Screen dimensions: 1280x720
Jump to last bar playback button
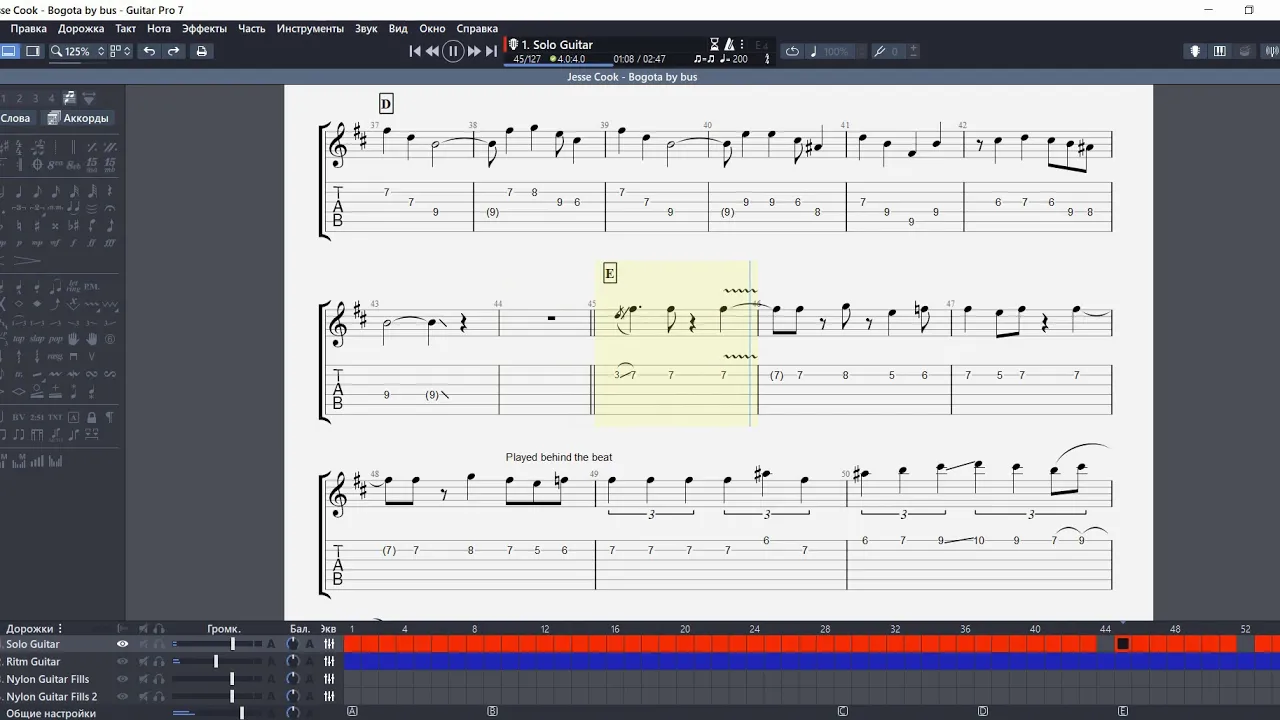(491, 51)
